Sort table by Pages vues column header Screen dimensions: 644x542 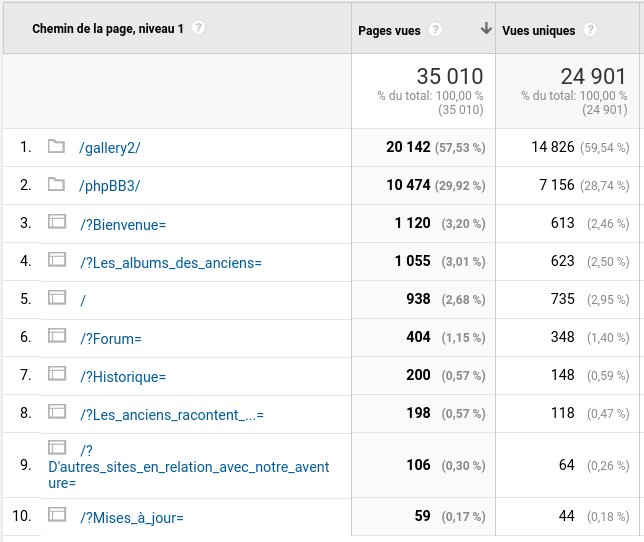pos(388,30)
